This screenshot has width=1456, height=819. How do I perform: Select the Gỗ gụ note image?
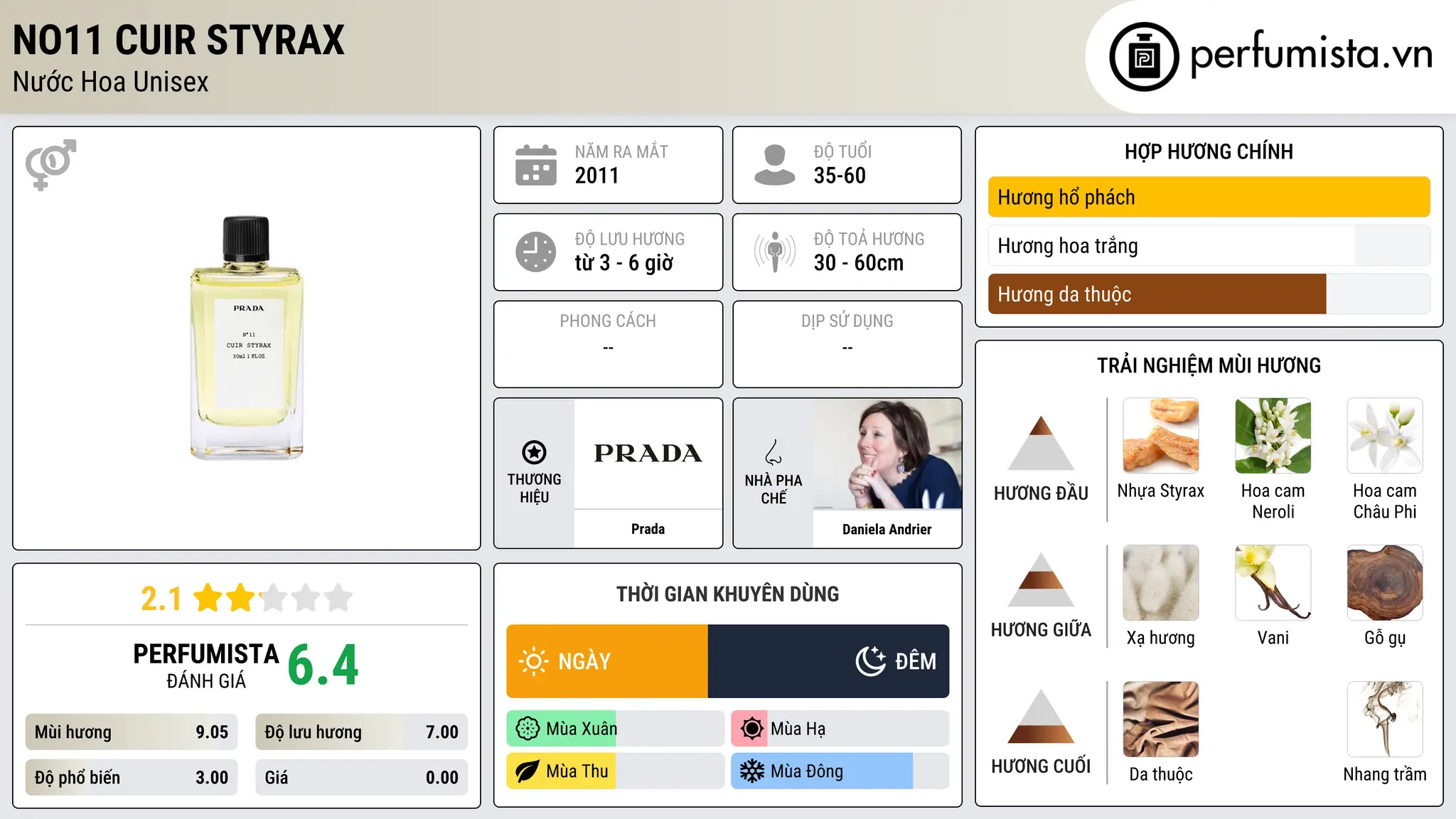(1385, 583)
